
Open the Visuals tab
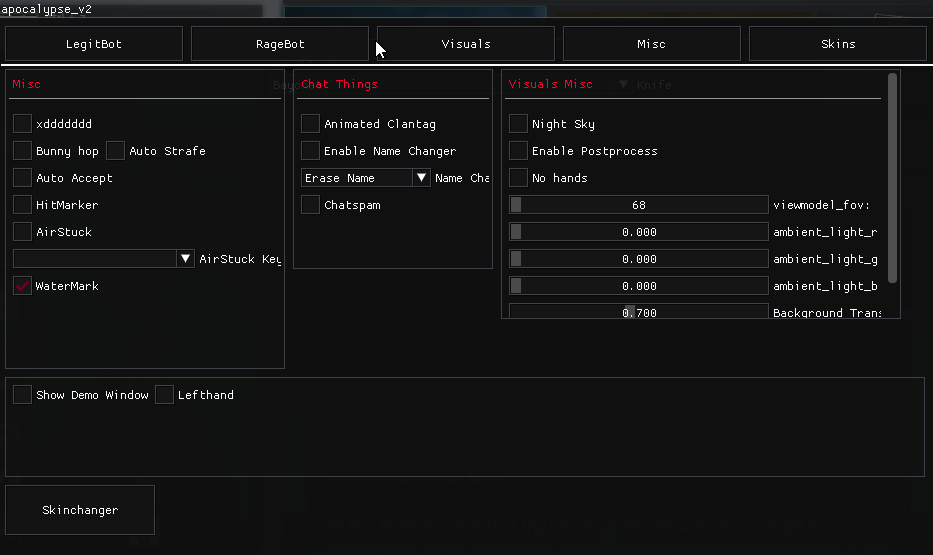point(466,43)
